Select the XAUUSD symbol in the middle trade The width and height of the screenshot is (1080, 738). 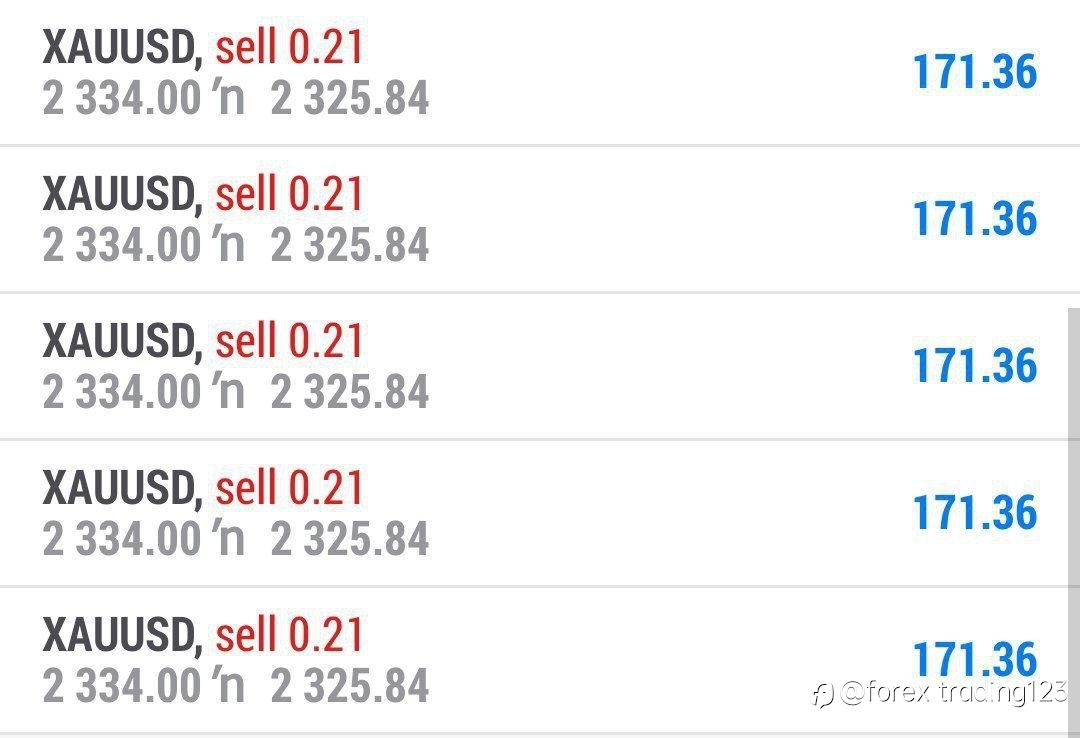(123, 341)
